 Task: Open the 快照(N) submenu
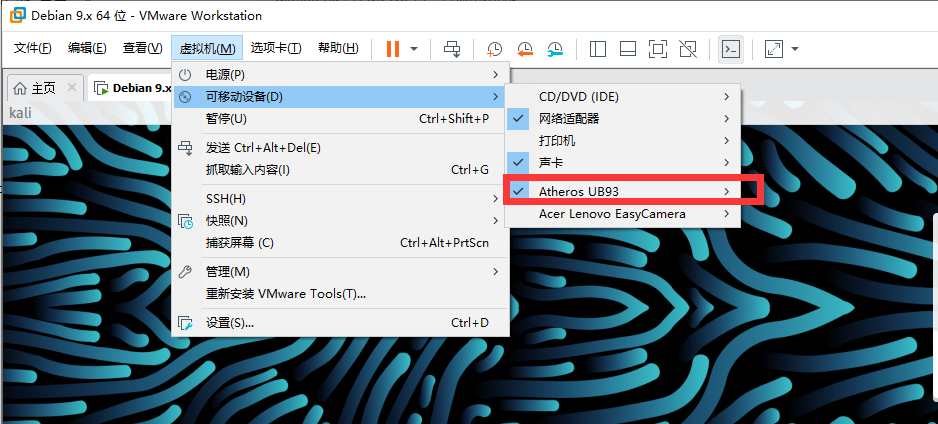coord(340,221)
